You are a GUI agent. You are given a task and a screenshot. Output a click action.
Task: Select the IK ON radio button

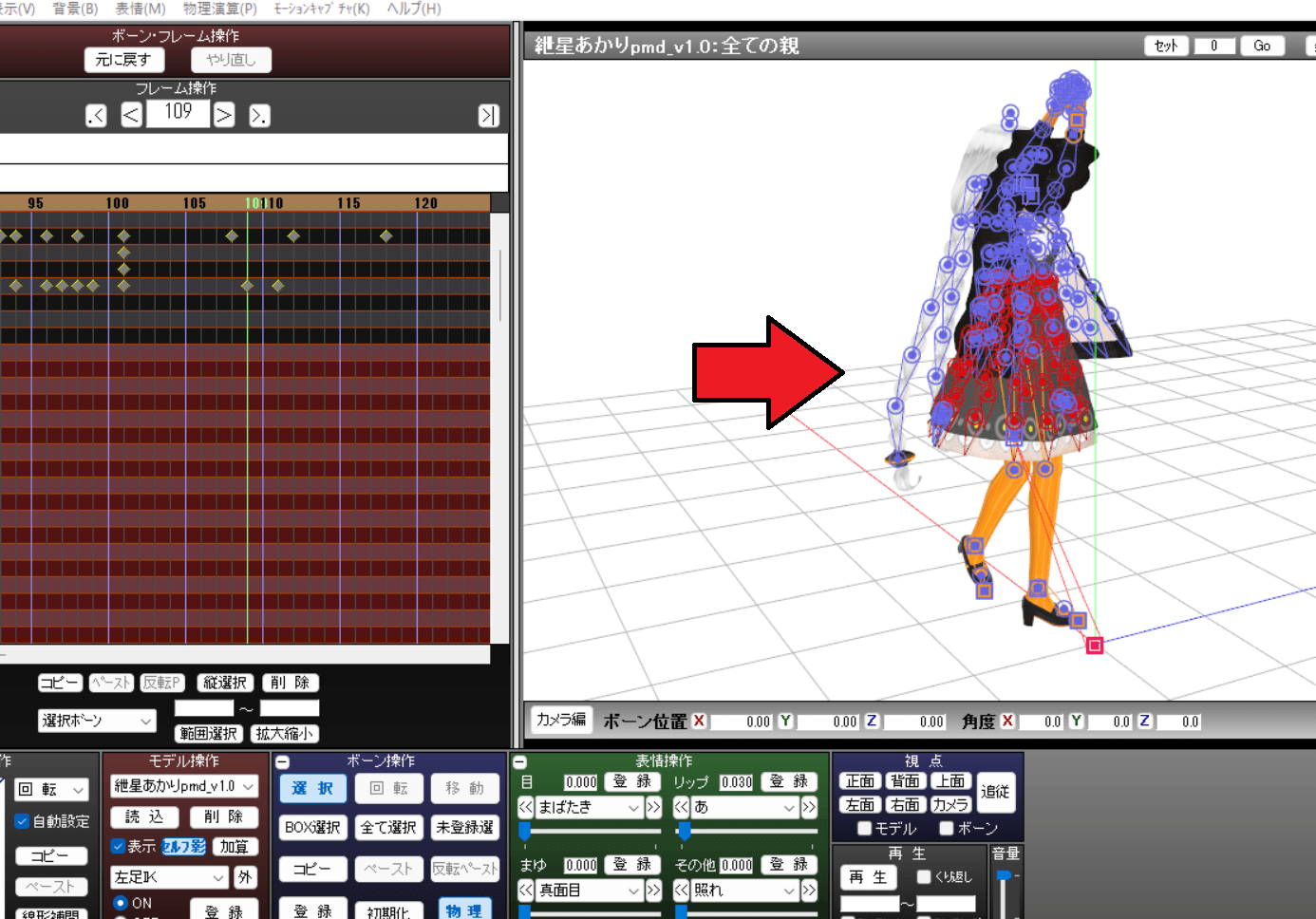click(121, 903)
